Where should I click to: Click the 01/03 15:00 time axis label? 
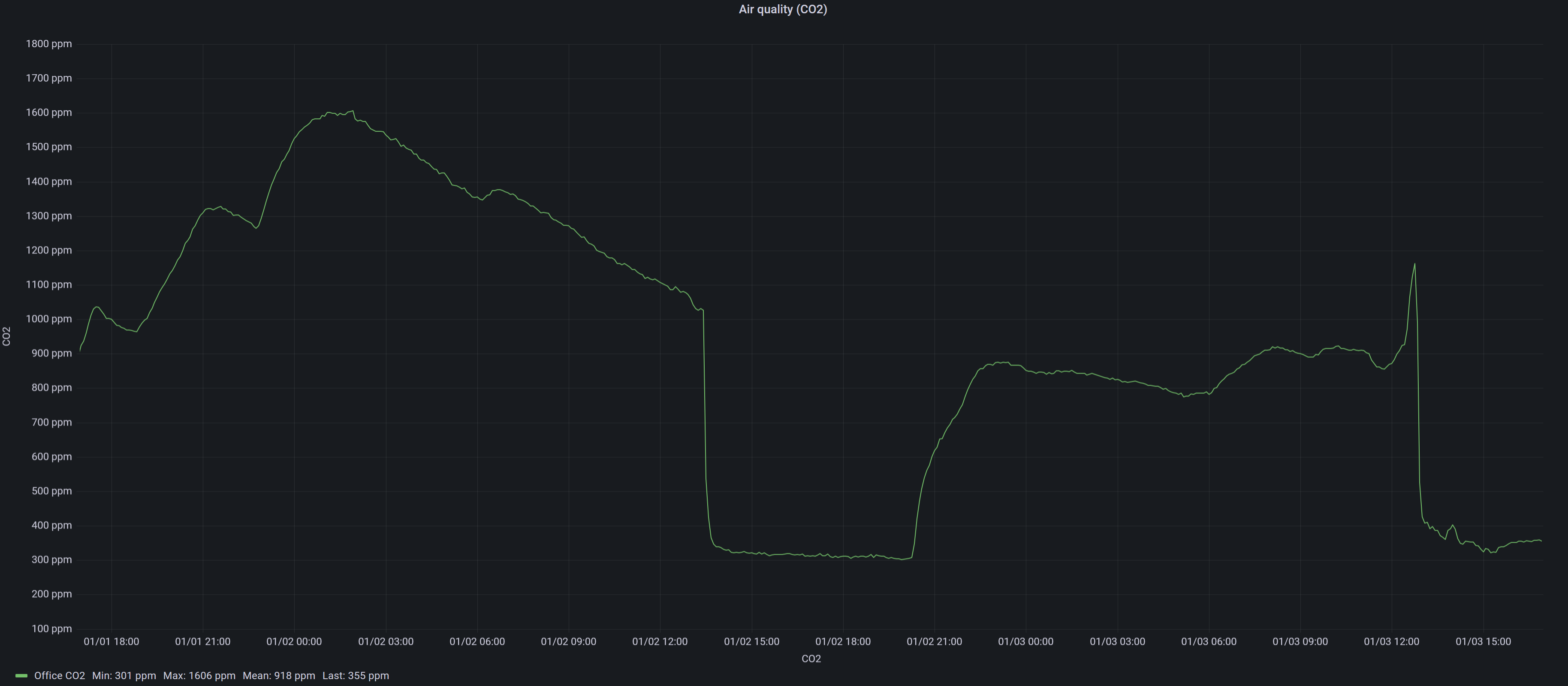pyautogui.click(x=1484, y=641)
